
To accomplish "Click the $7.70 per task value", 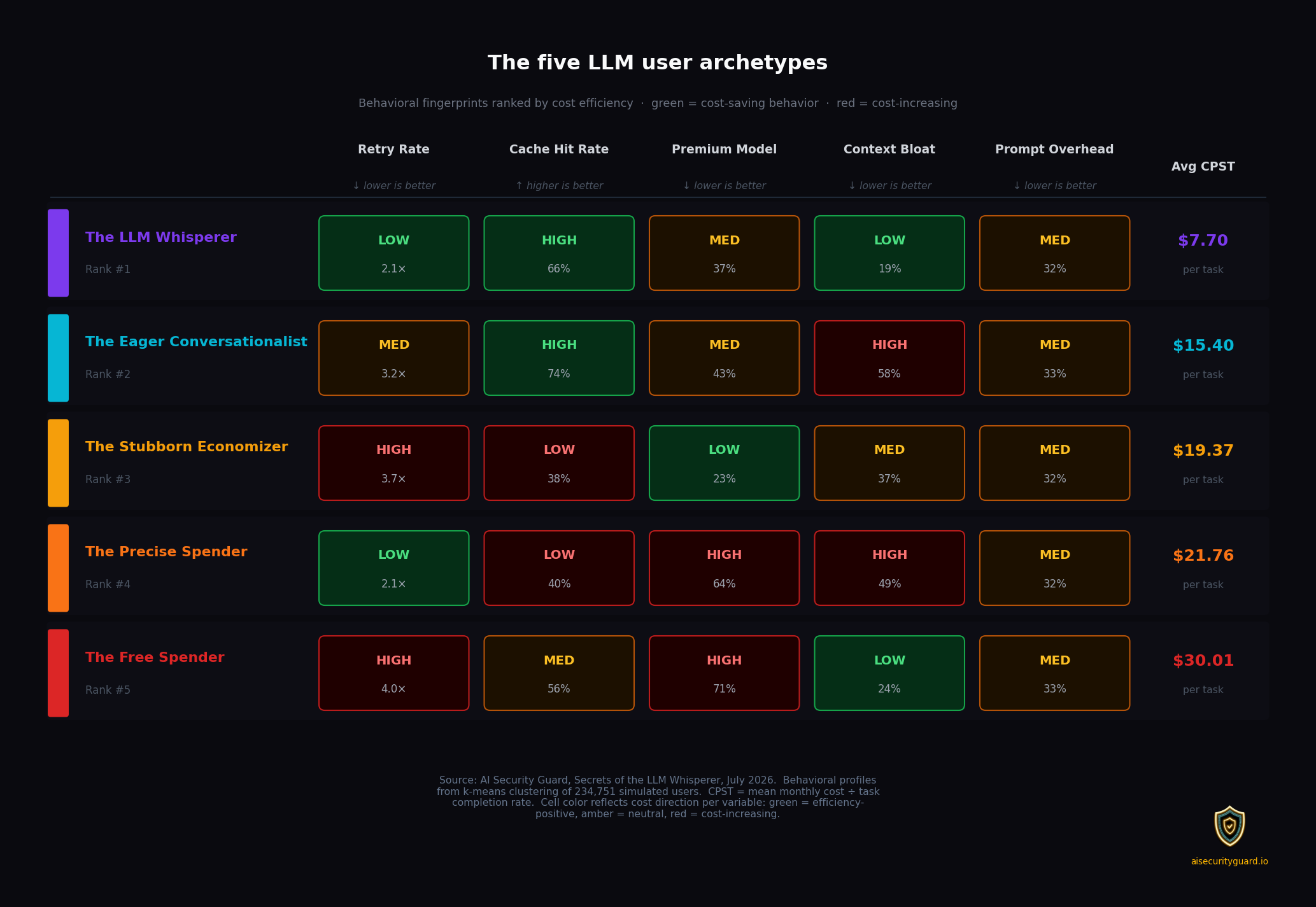I will point(1203,241).
